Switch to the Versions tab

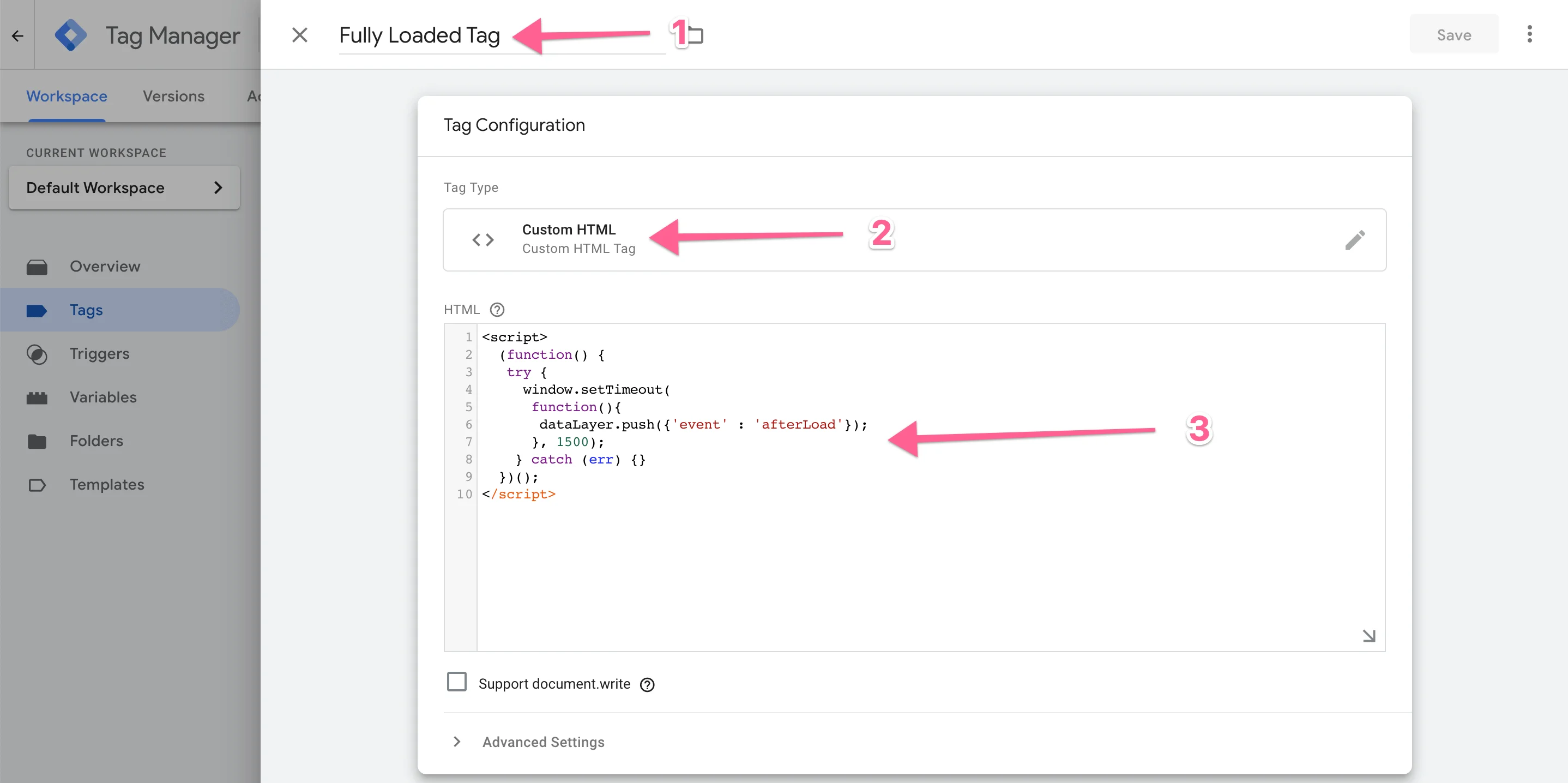point(173,95)
